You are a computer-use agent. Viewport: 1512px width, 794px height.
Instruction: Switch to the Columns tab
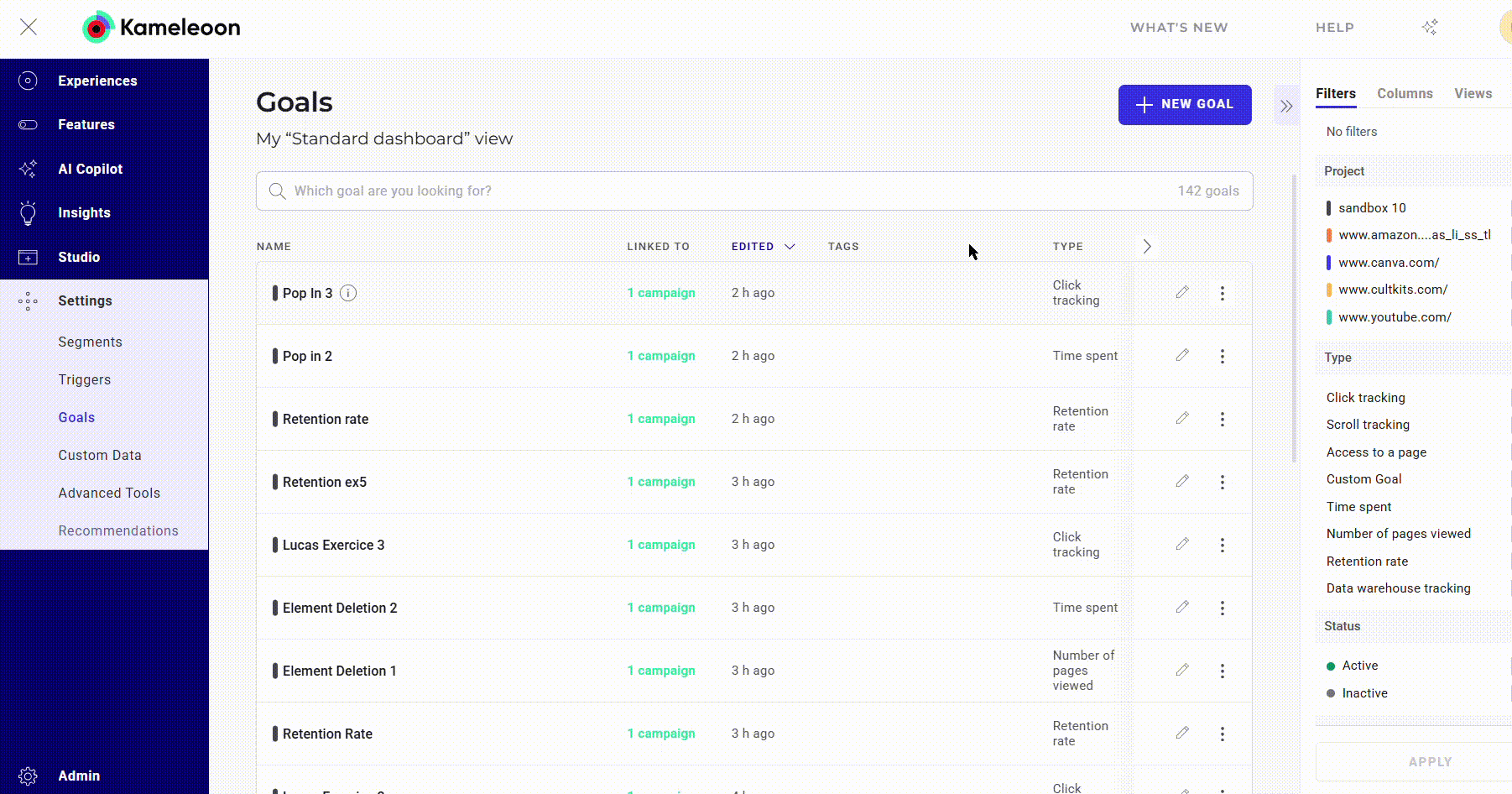point(1405,94)
